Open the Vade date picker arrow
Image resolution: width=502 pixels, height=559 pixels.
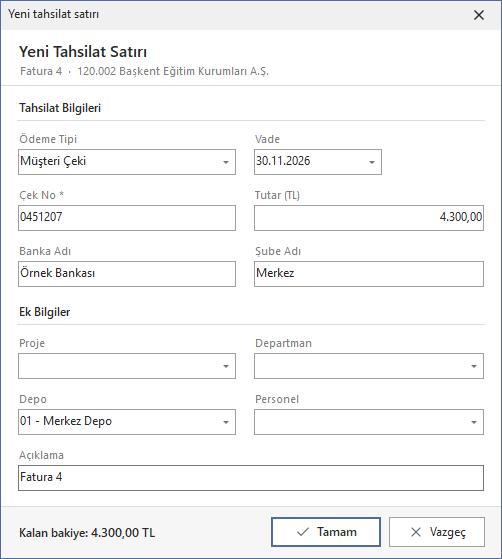(x=372, y=162)
